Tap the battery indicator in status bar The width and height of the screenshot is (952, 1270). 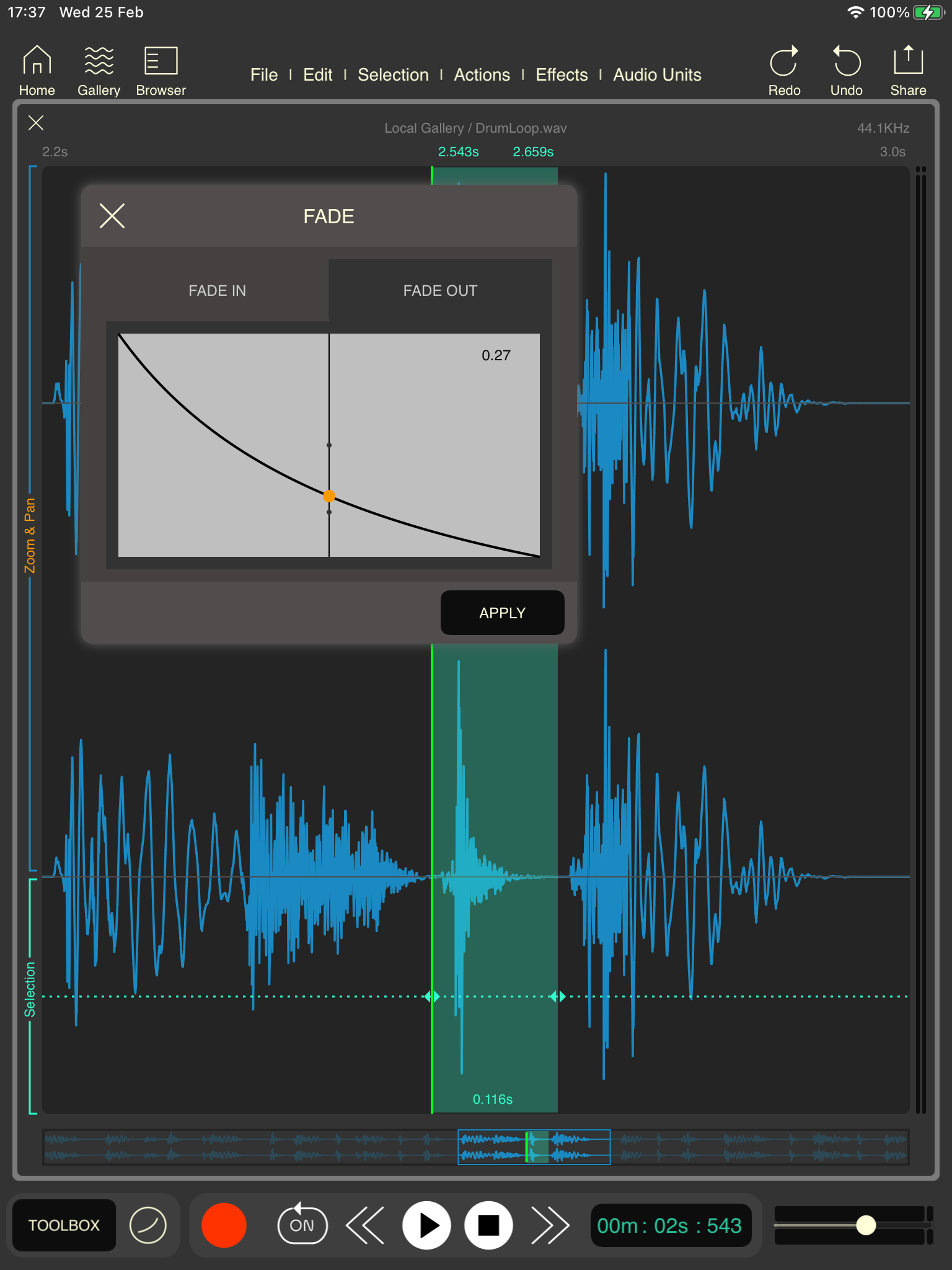pyautogui.click(x=928, y=12)
